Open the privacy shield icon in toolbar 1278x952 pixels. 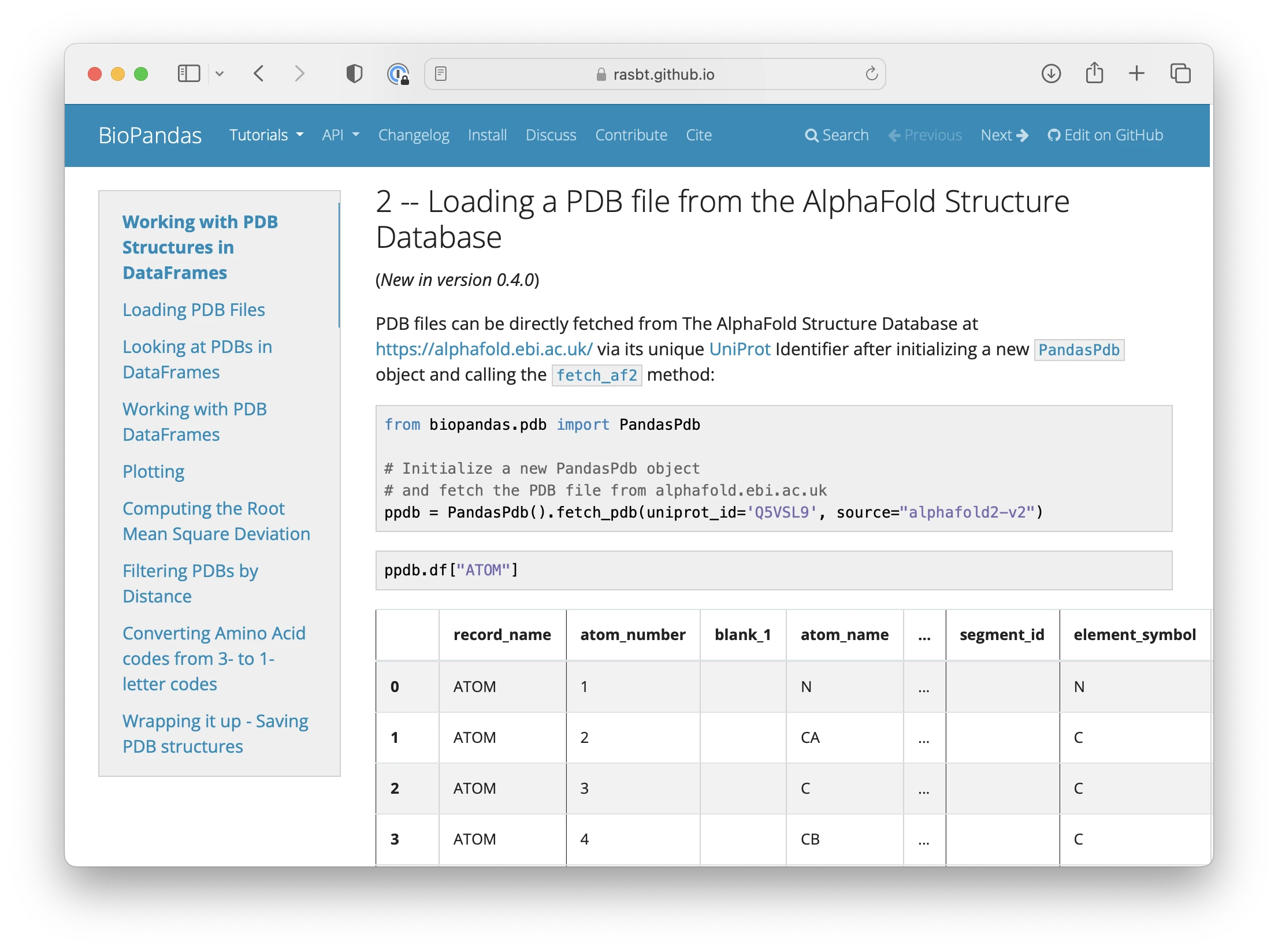pyautogui.click(x=354, y=74)
